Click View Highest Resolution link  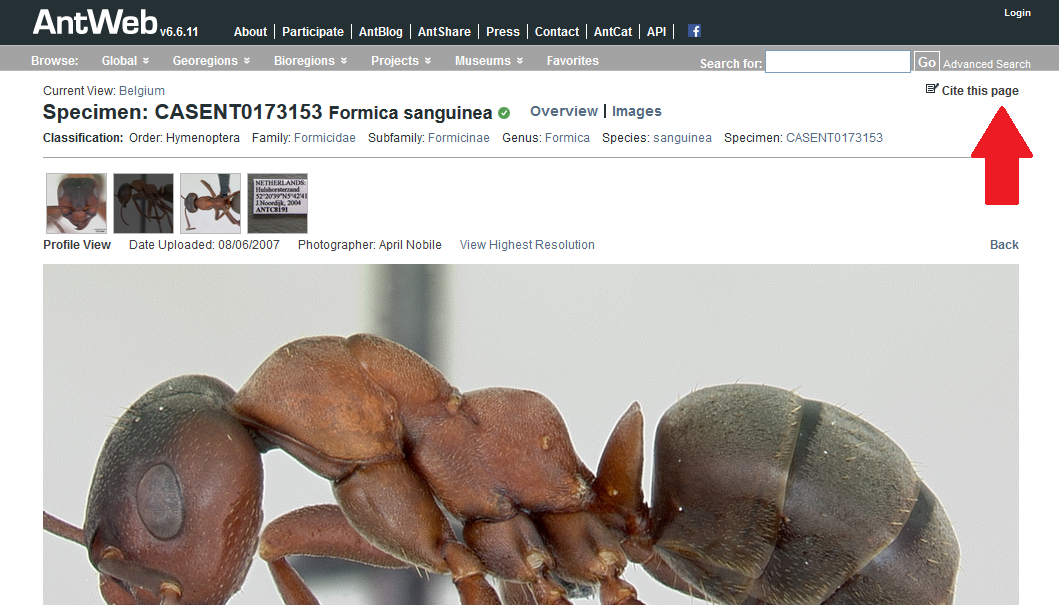pyautogui.click(x=527, y=245)
